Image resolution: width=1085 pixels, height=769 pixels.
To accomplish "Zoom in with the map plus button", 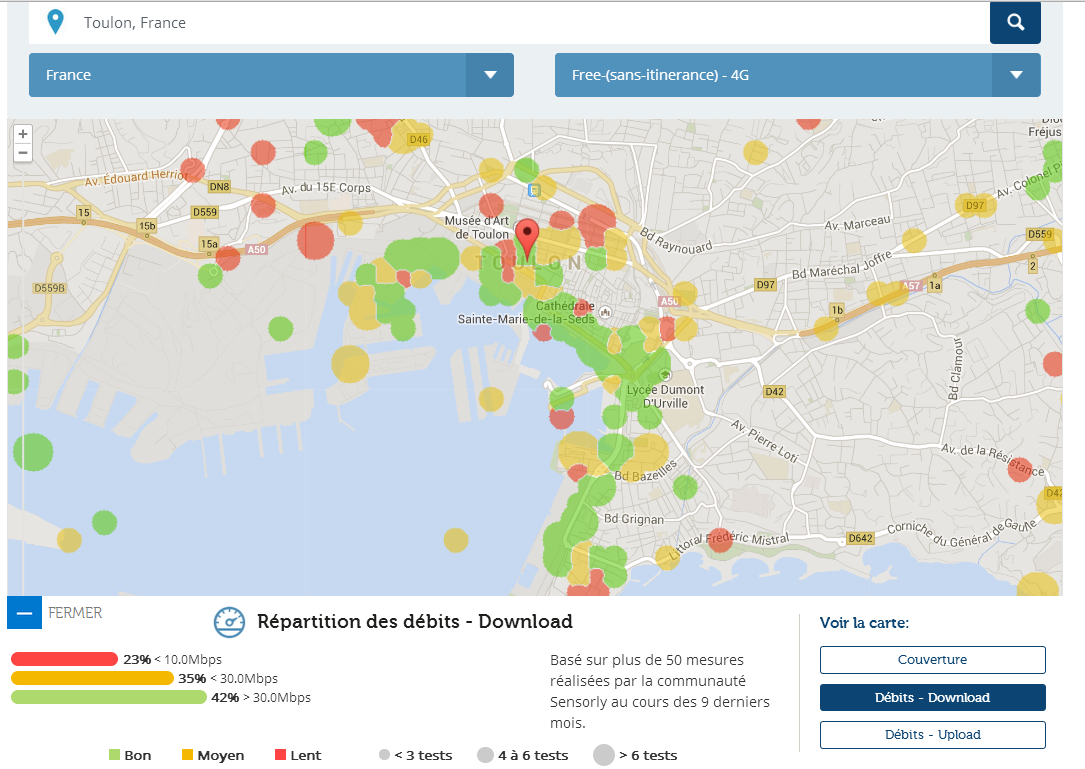I will tap(23, 134).
